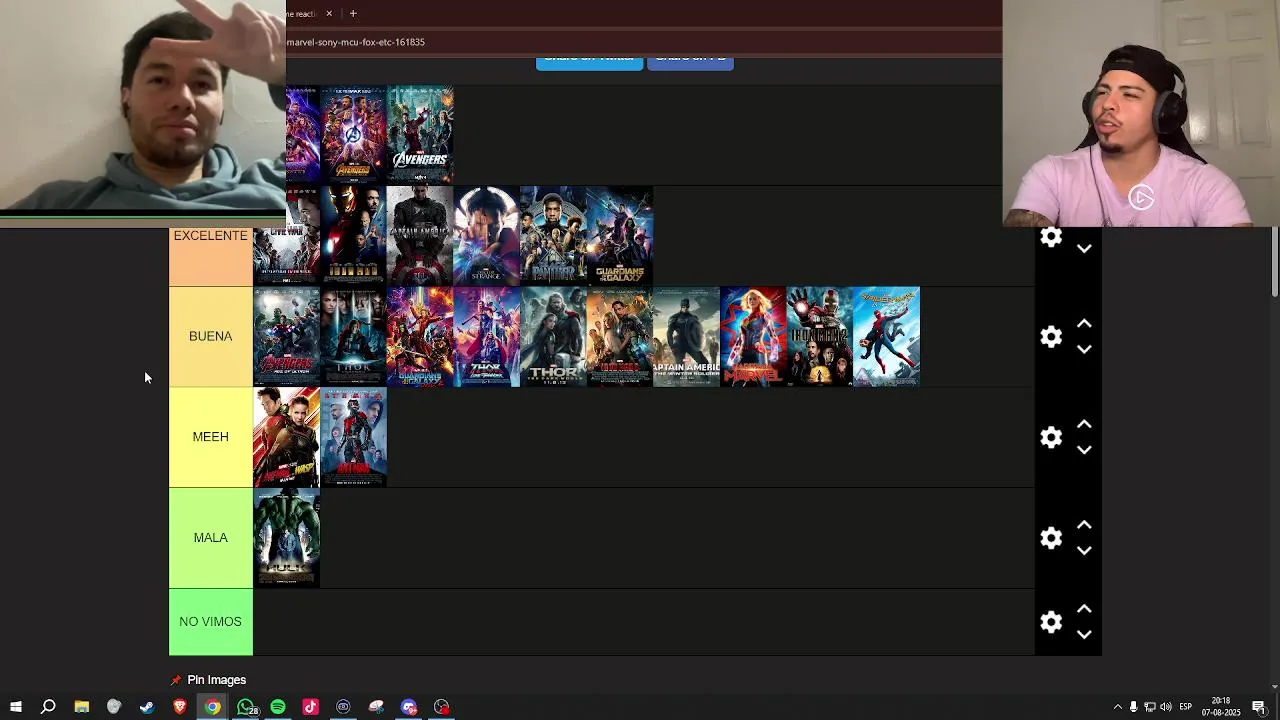Open the pink music-note app in taskbar

coord(310,707)
